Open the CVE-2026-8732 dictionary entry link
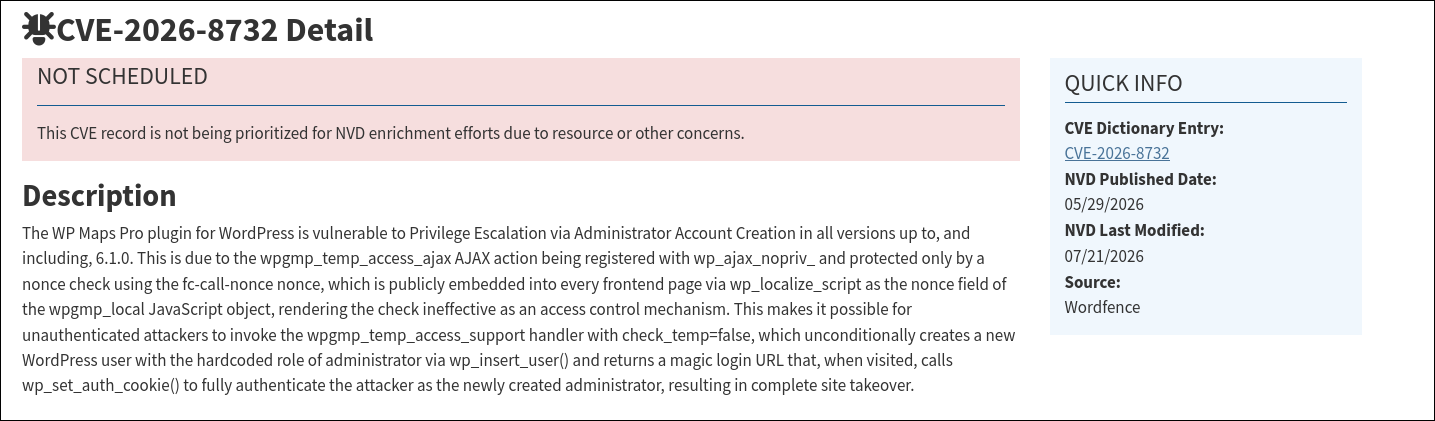Screen dimensions: 1435x421 click(x=1117, y=154)
